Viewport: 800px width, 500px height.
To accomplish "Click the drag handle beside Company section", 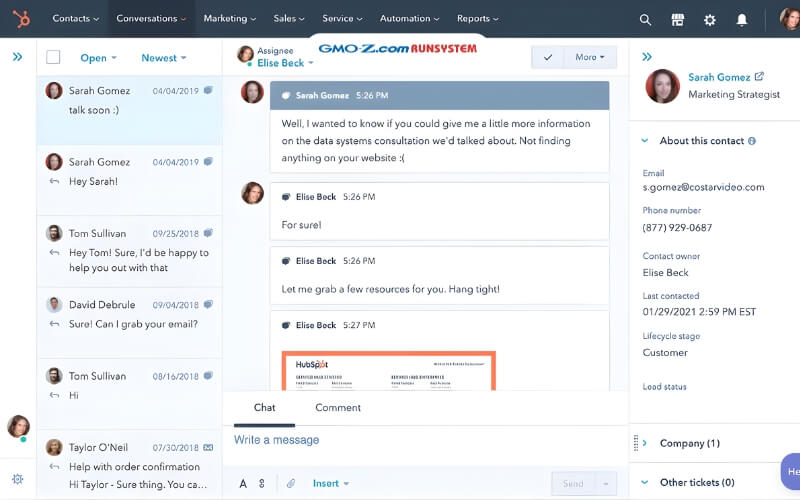I will click(636, 443).
